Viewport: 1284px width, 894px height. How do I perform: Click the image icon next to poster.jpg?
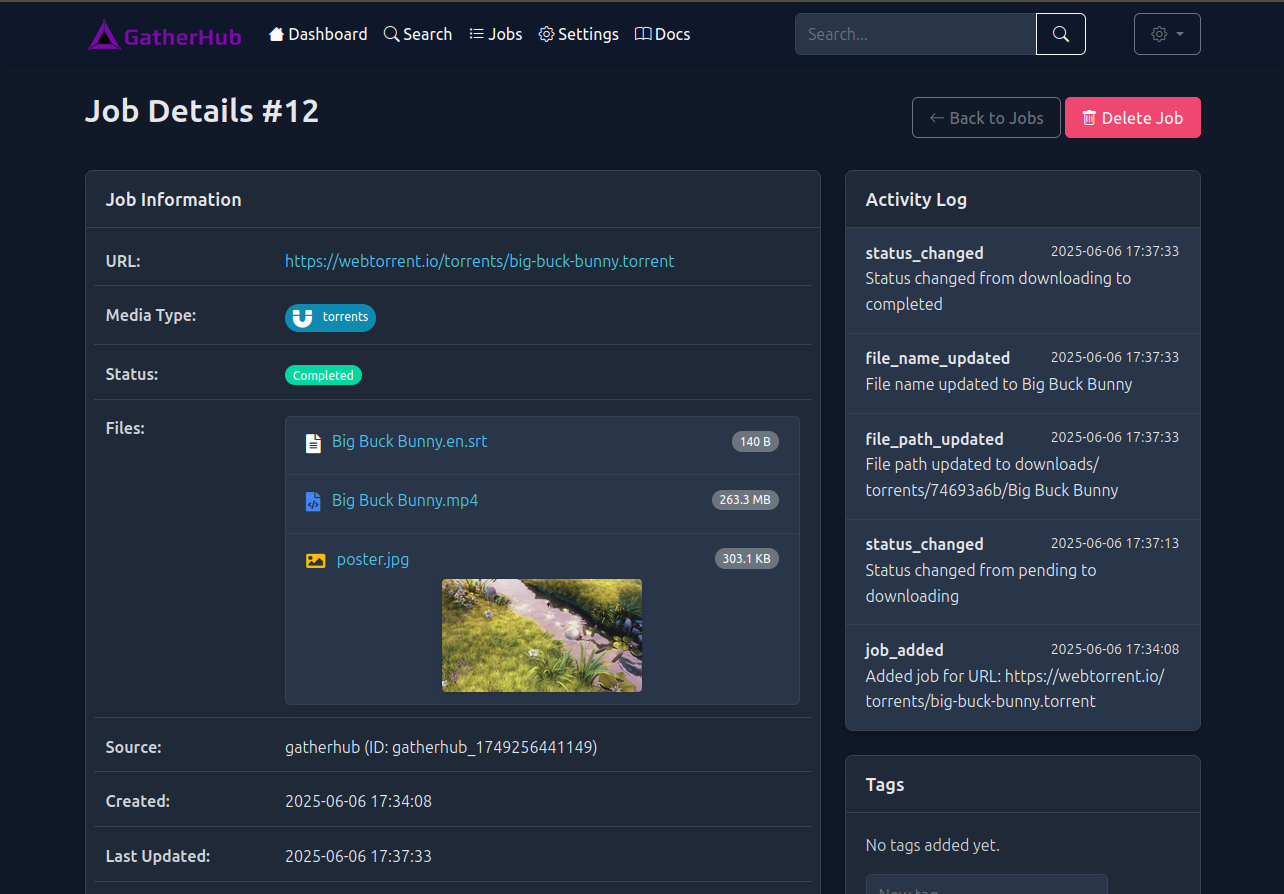click(313, 560)
